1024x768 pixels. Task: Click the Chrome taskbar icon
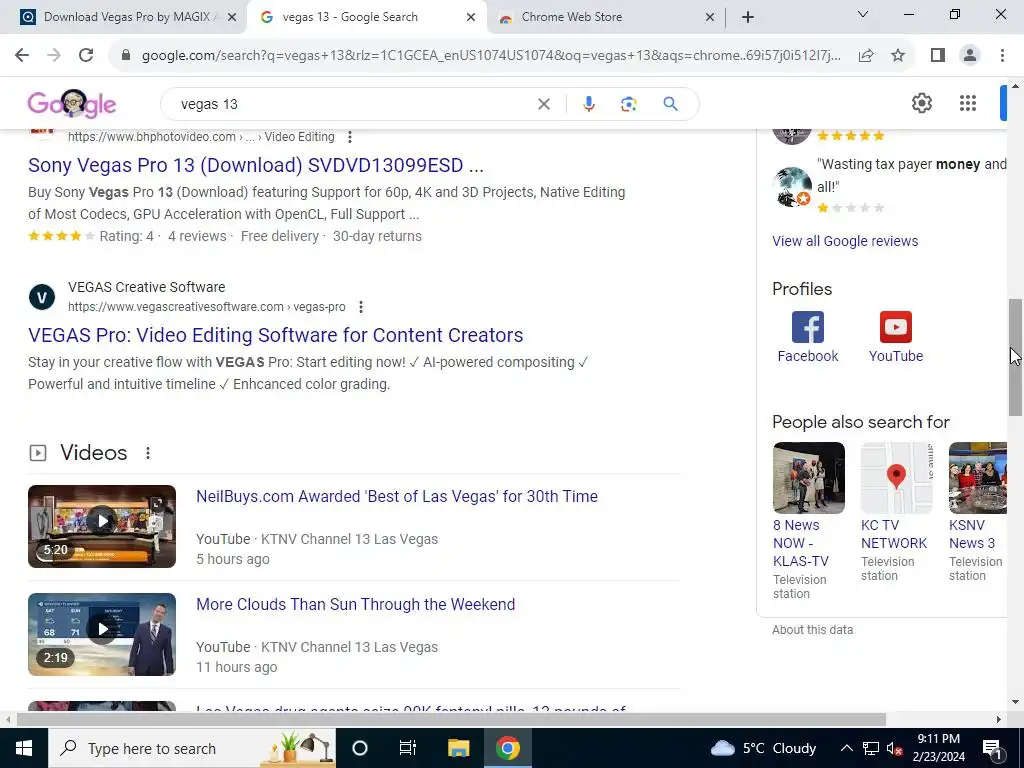point(507,748)
